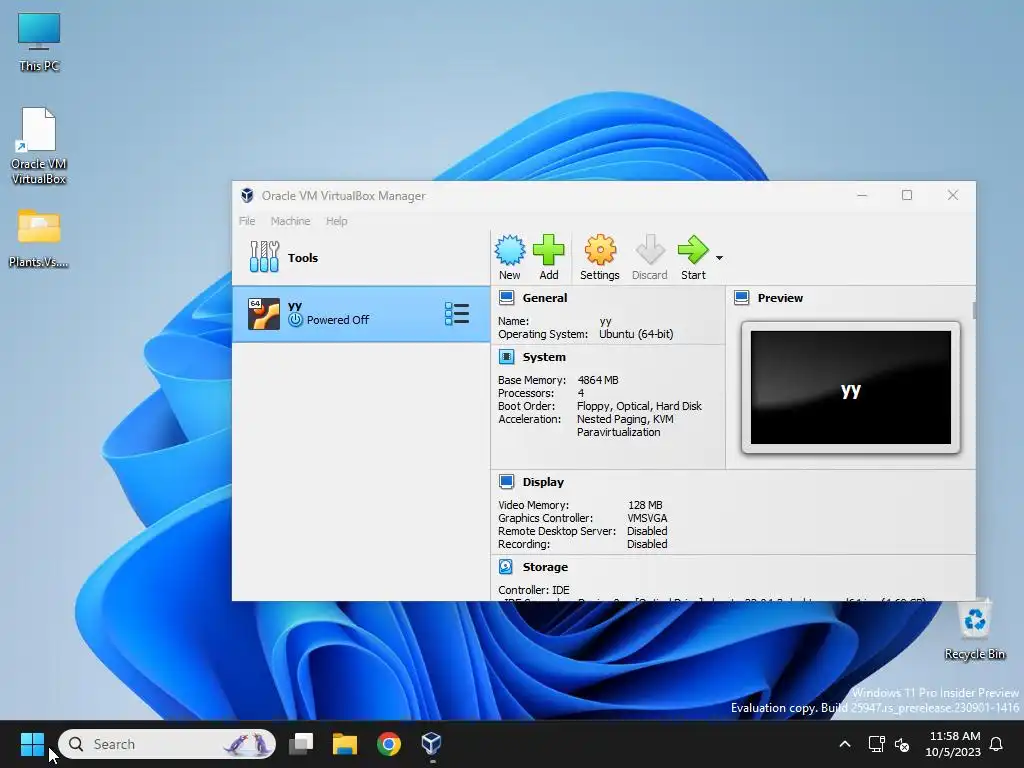
Task: Click the Display section header
Action: point(543,482)
